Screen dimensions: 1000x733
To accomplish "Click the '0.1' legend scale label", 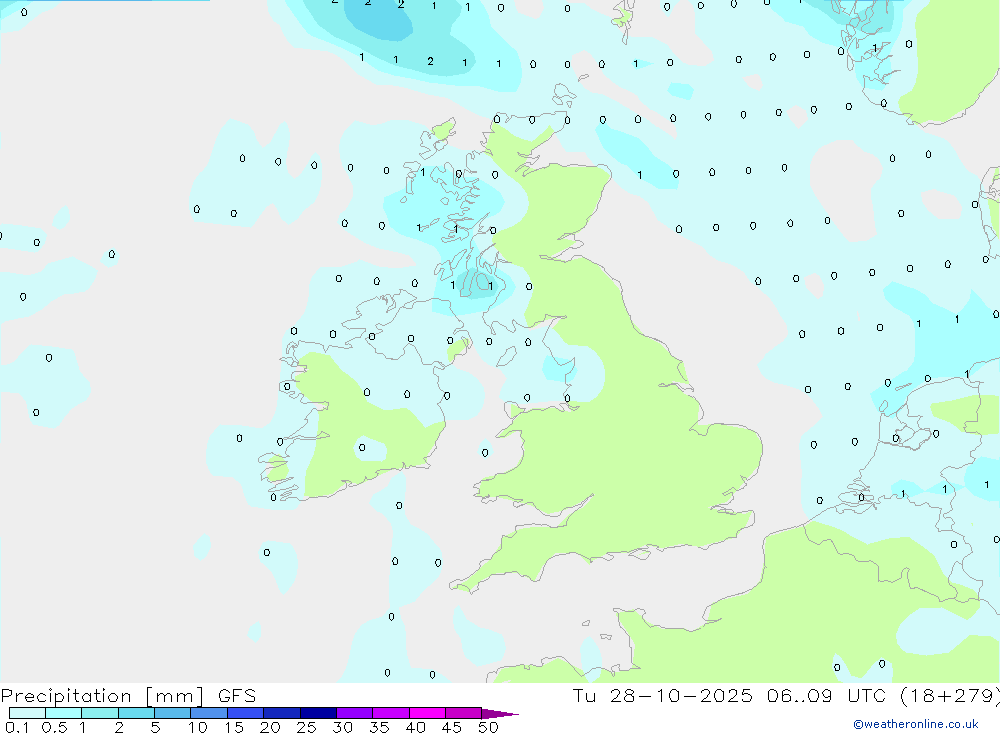I will 17,727.
